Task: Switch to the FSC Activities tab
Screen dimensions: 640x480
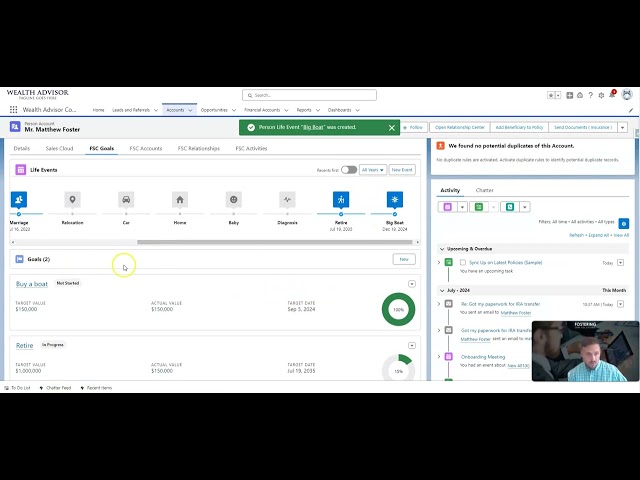Action: coord(251,149)
